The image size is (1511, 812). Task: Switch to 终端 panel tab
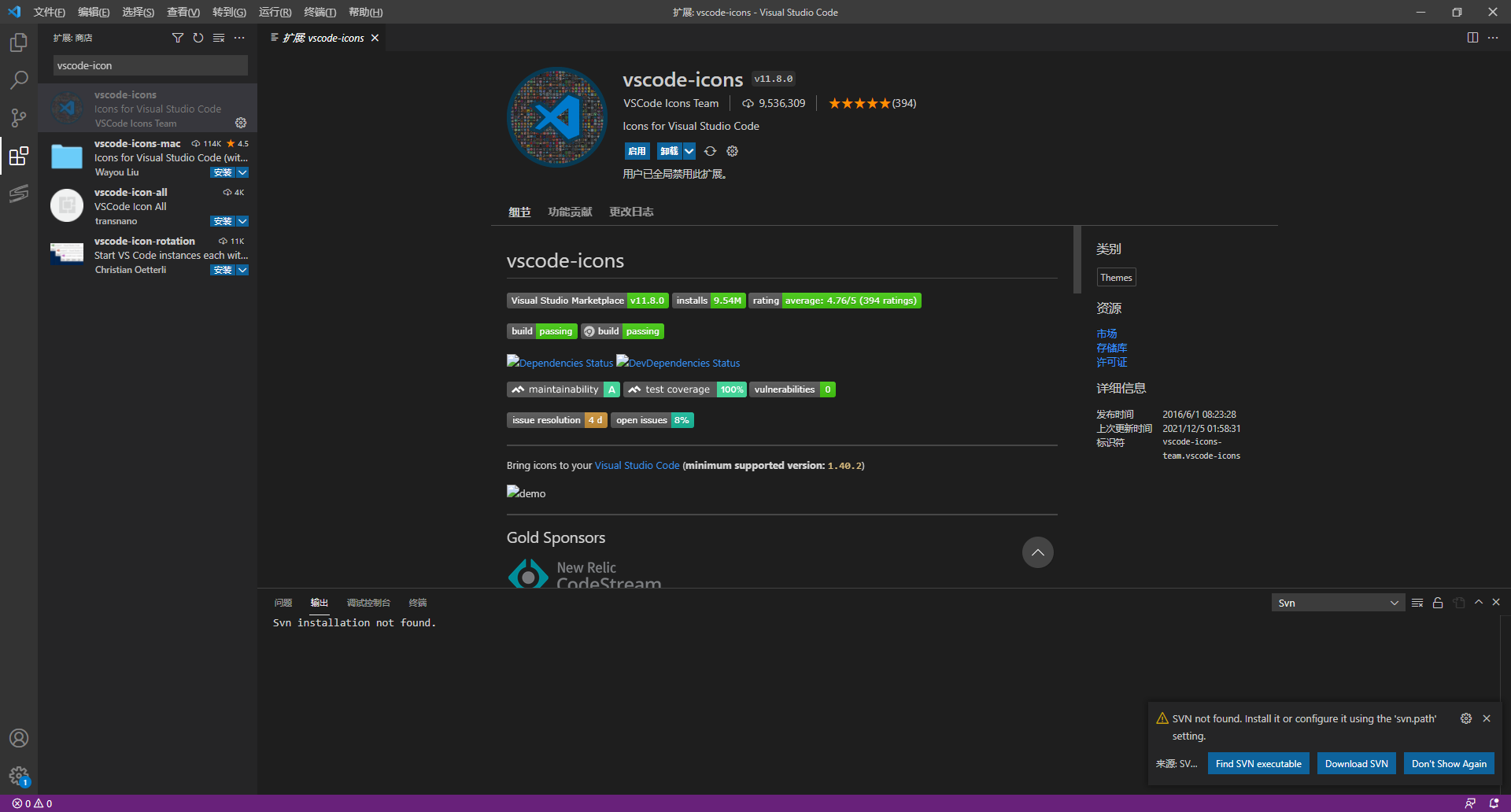pos(418,603)
